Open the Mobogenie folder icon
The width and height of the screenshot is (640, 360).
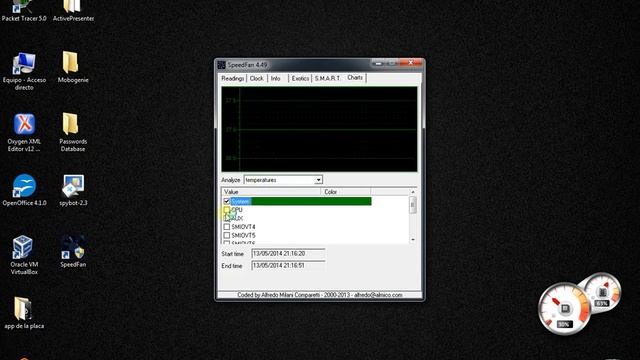coord(73,67)
